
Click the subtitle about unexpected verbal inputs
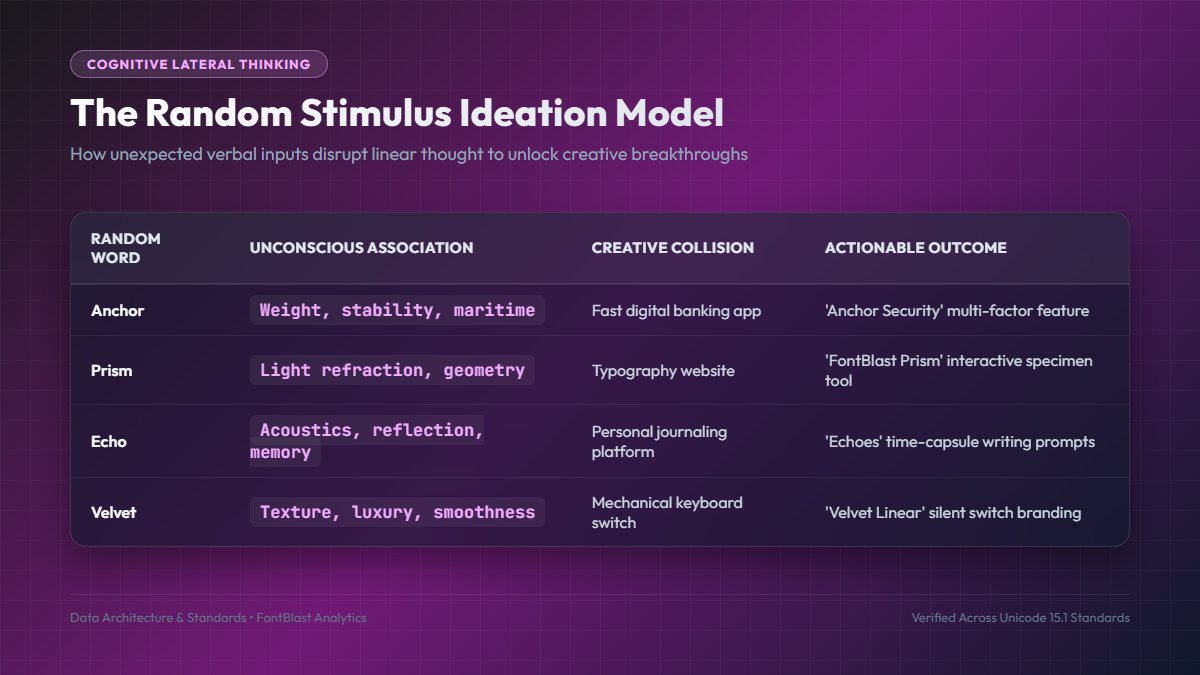click(409, 155)
